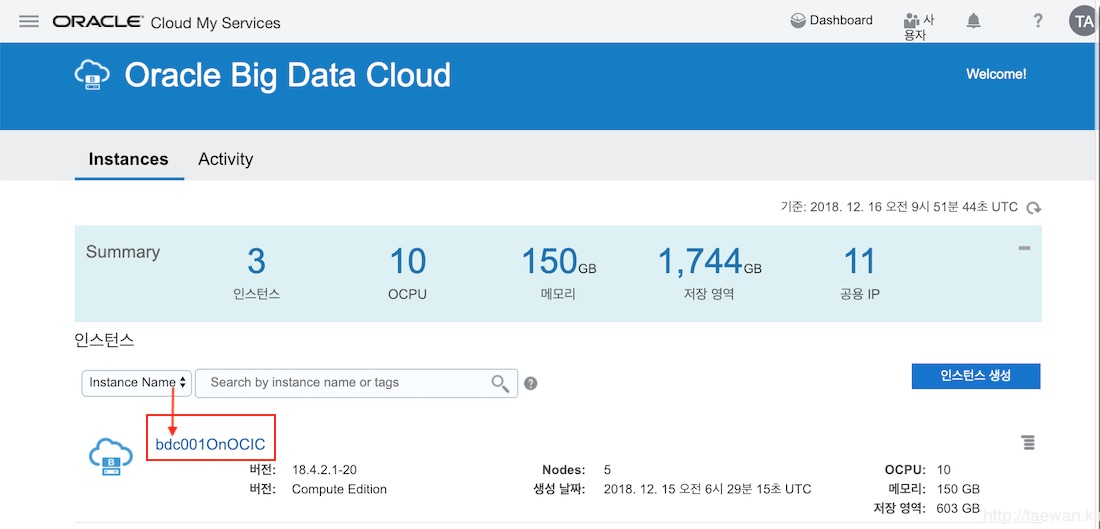
Task: Open the TA user avatar menu
Action: 1083,21
